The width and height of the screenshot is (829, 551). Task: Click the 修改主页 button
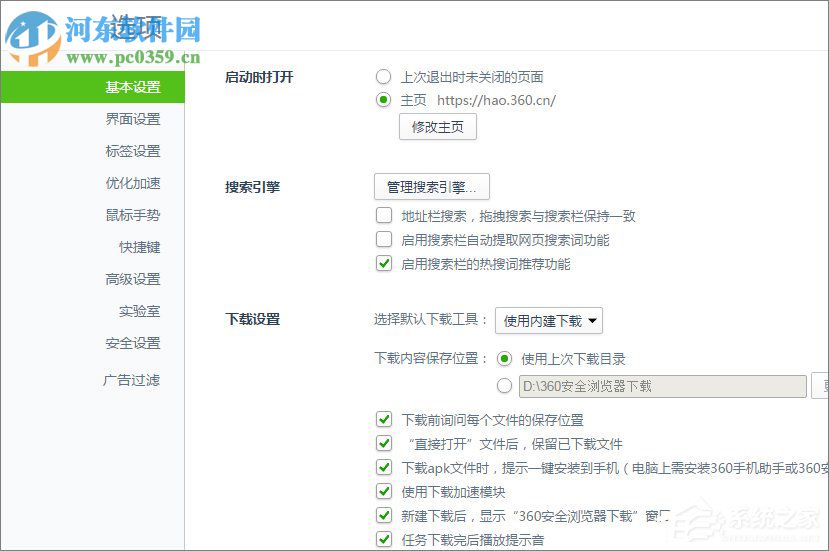(438, 127)
